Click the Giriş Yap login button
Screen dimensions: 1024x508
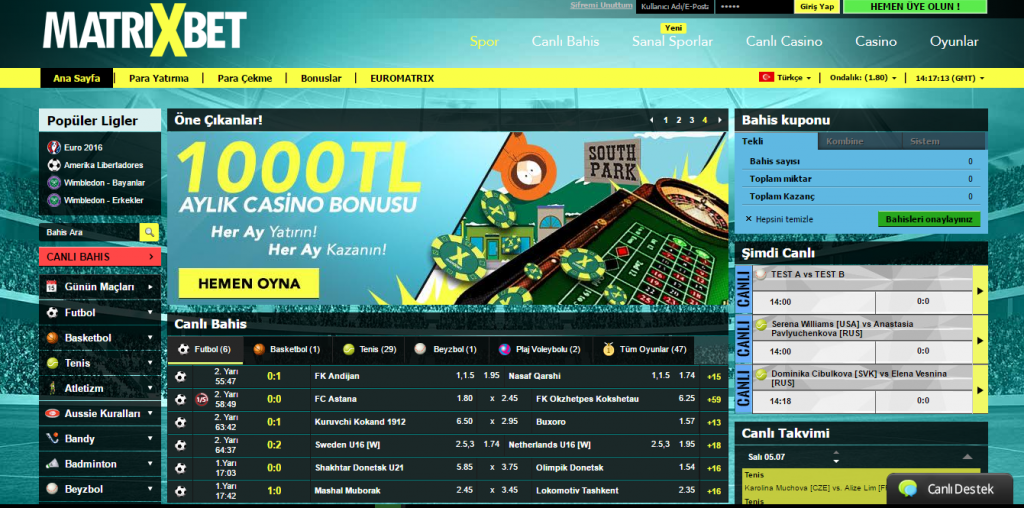pos(817,7)
